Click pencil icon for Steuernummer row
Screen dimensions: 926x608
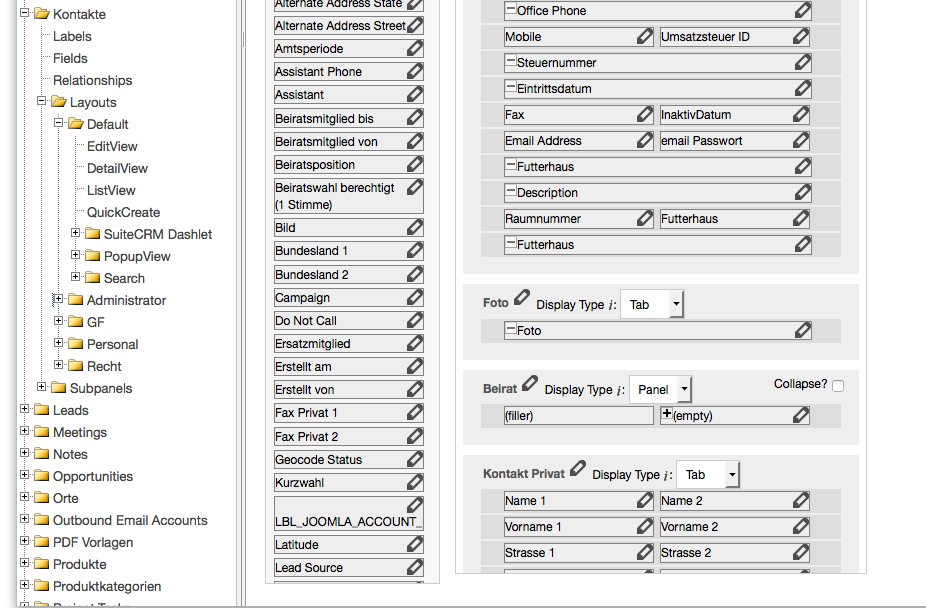[803, 62]
